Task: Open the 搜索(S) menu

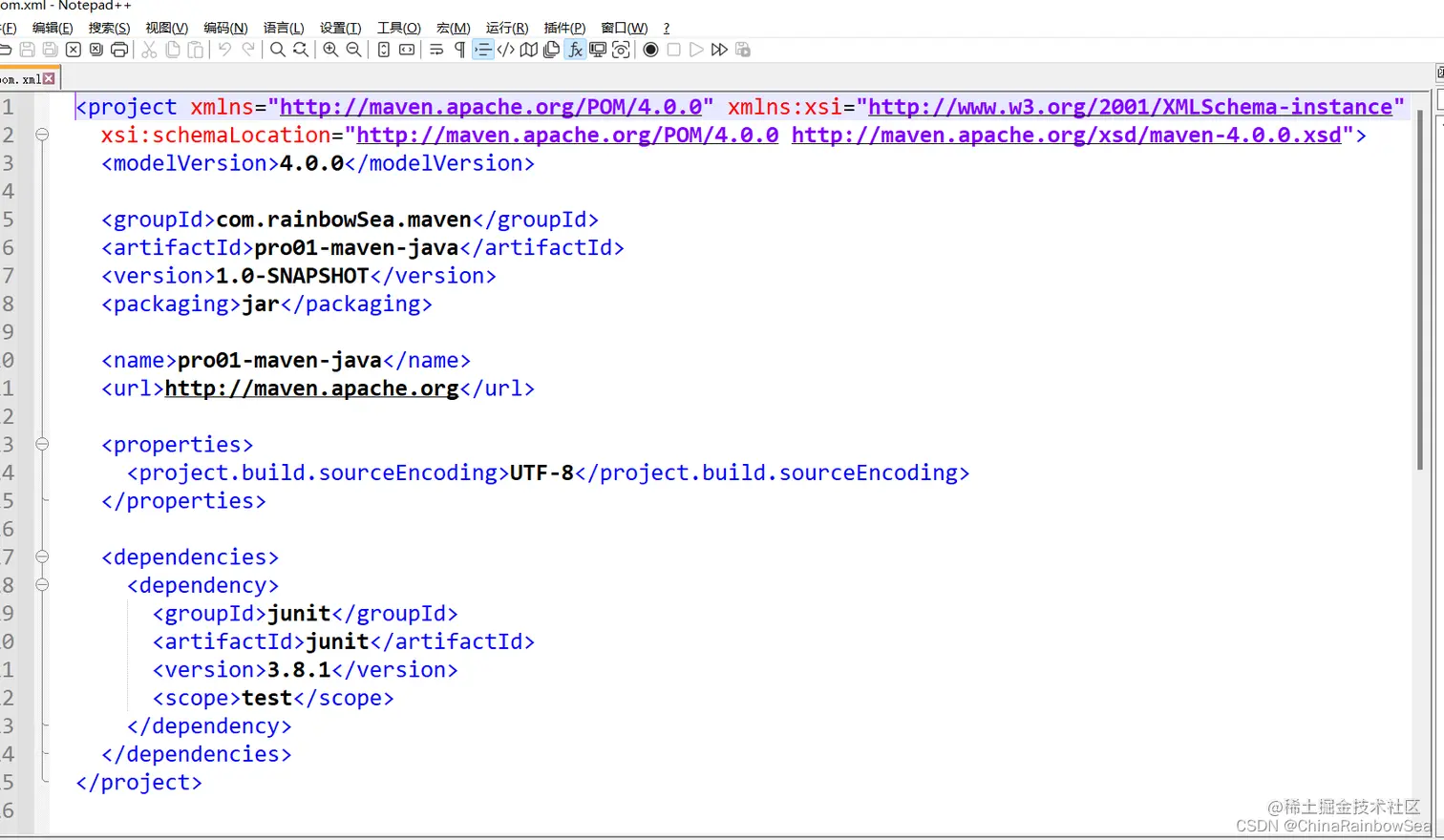Action: [109, 28]
